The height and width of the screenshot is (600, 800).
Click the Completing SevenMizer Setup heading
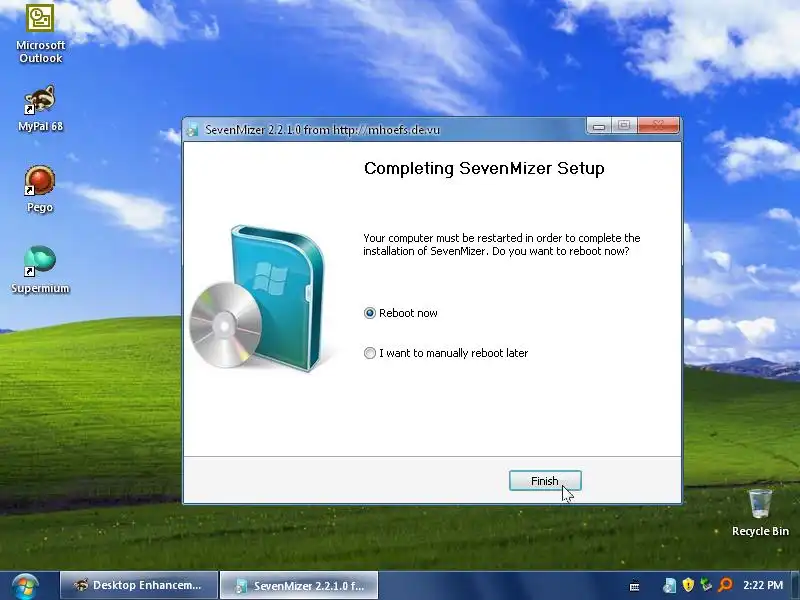484,168
